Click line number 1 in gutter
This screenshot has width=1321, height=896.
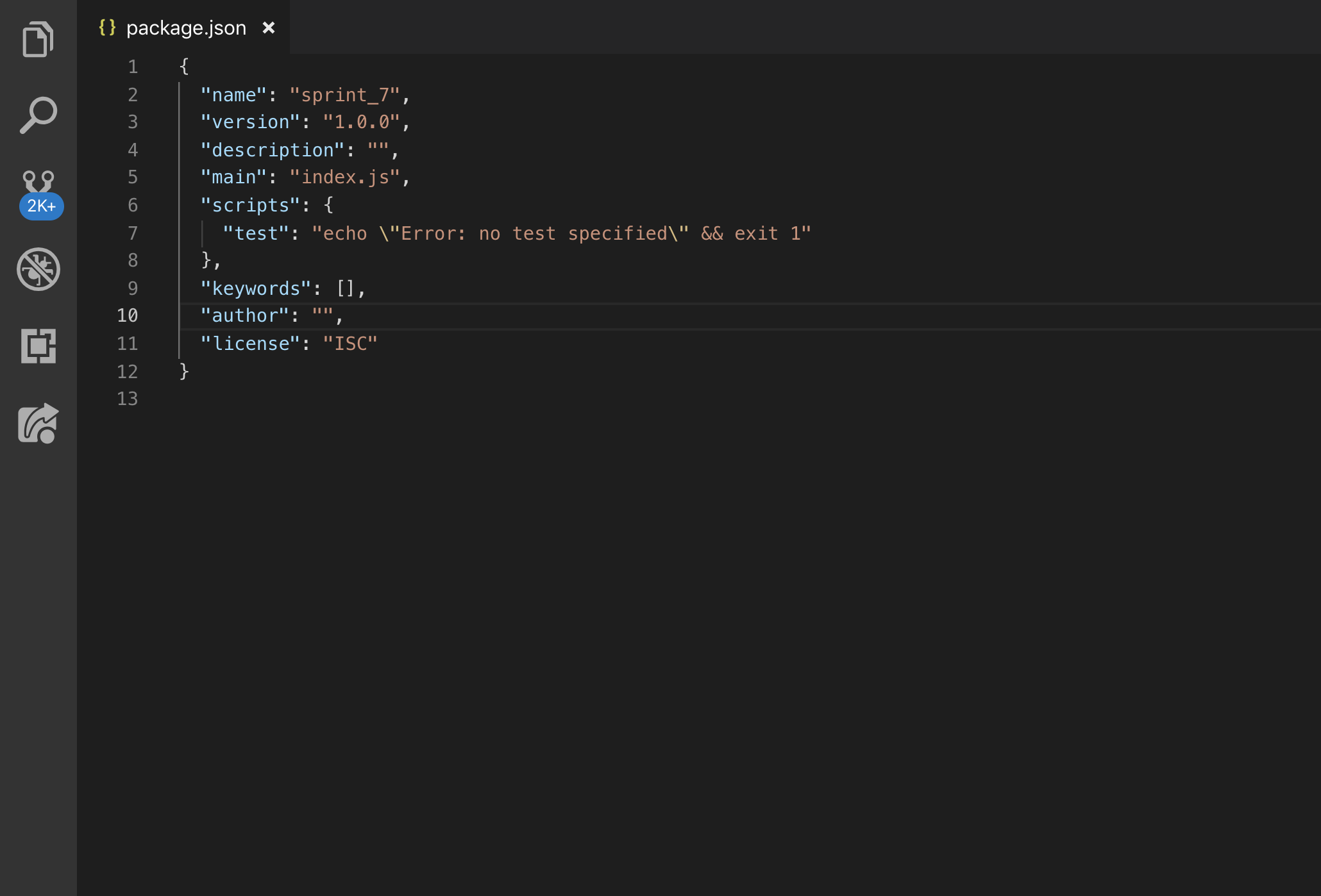pos(133,67)
